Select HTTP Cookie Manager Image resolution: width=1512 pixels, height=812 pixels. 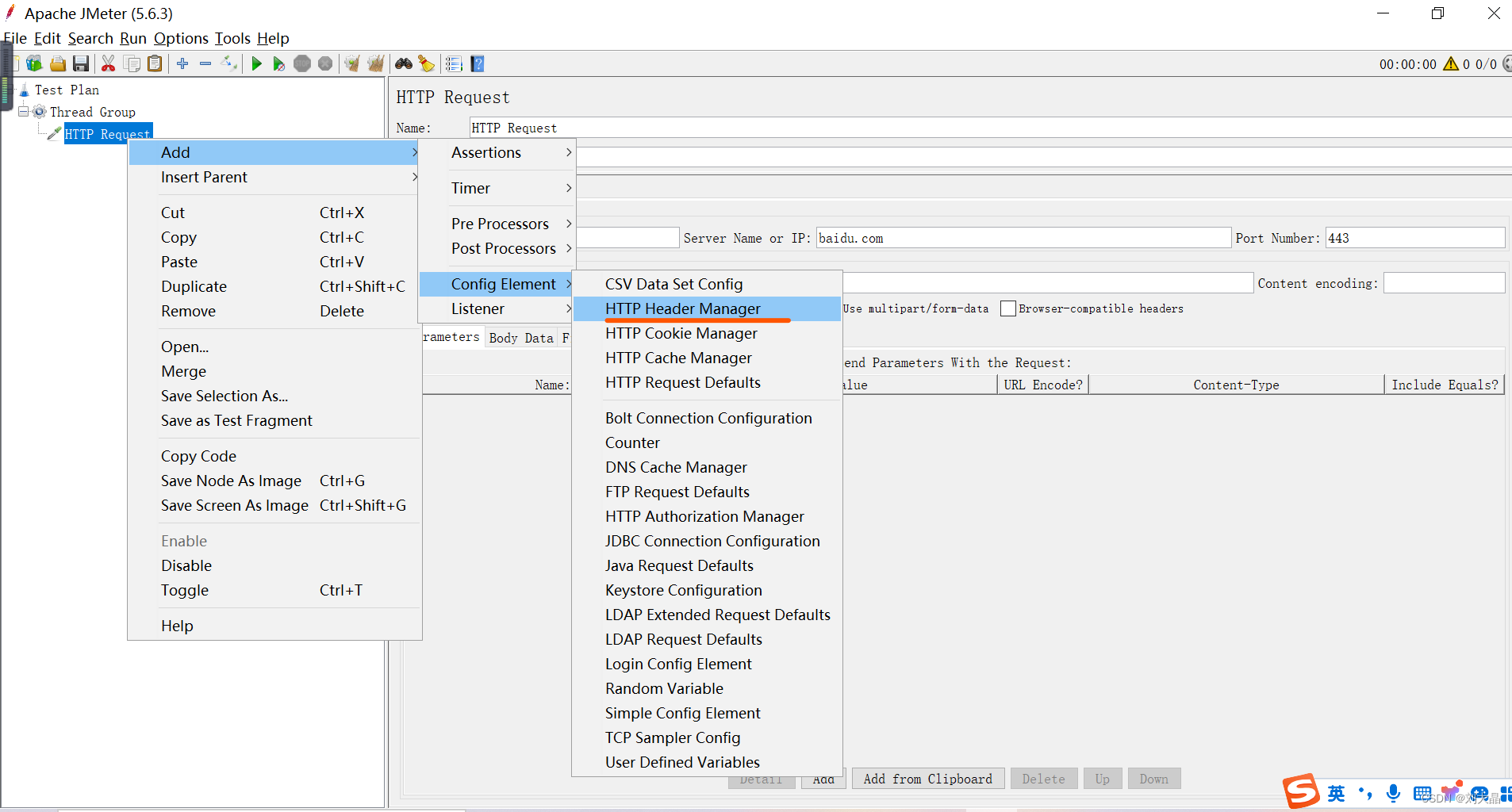click(x=707, y=333)
